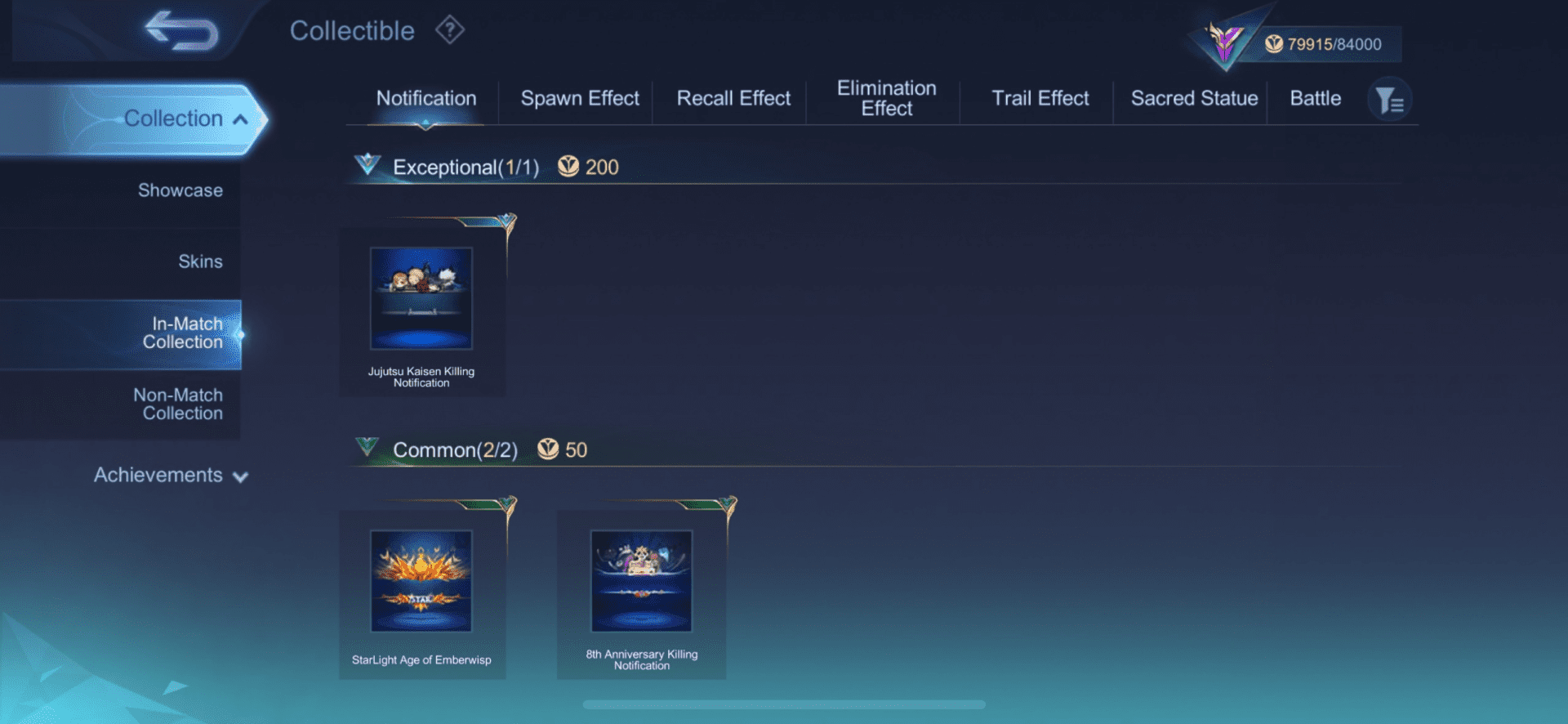Click the Exceptional tier gem icon
Image resolution: width=1568 pixels, height=724 pixels.
[367, 165]
